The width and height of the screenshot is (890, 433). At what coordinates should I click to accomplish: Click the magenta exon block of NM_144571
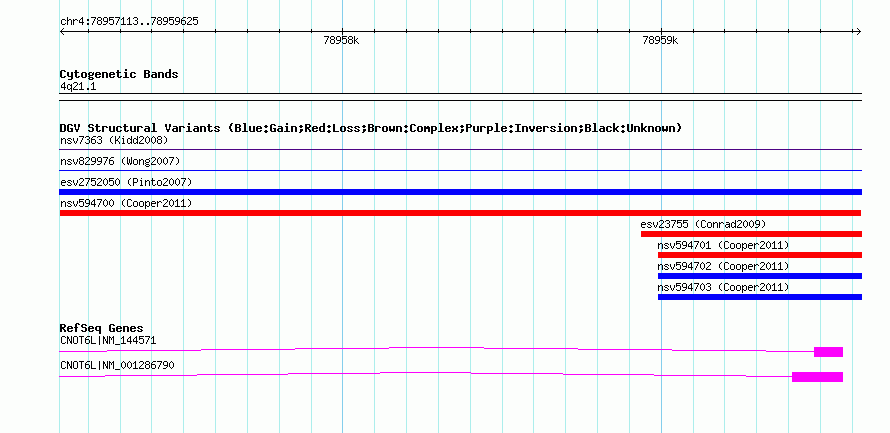click(x=828, y=352)
